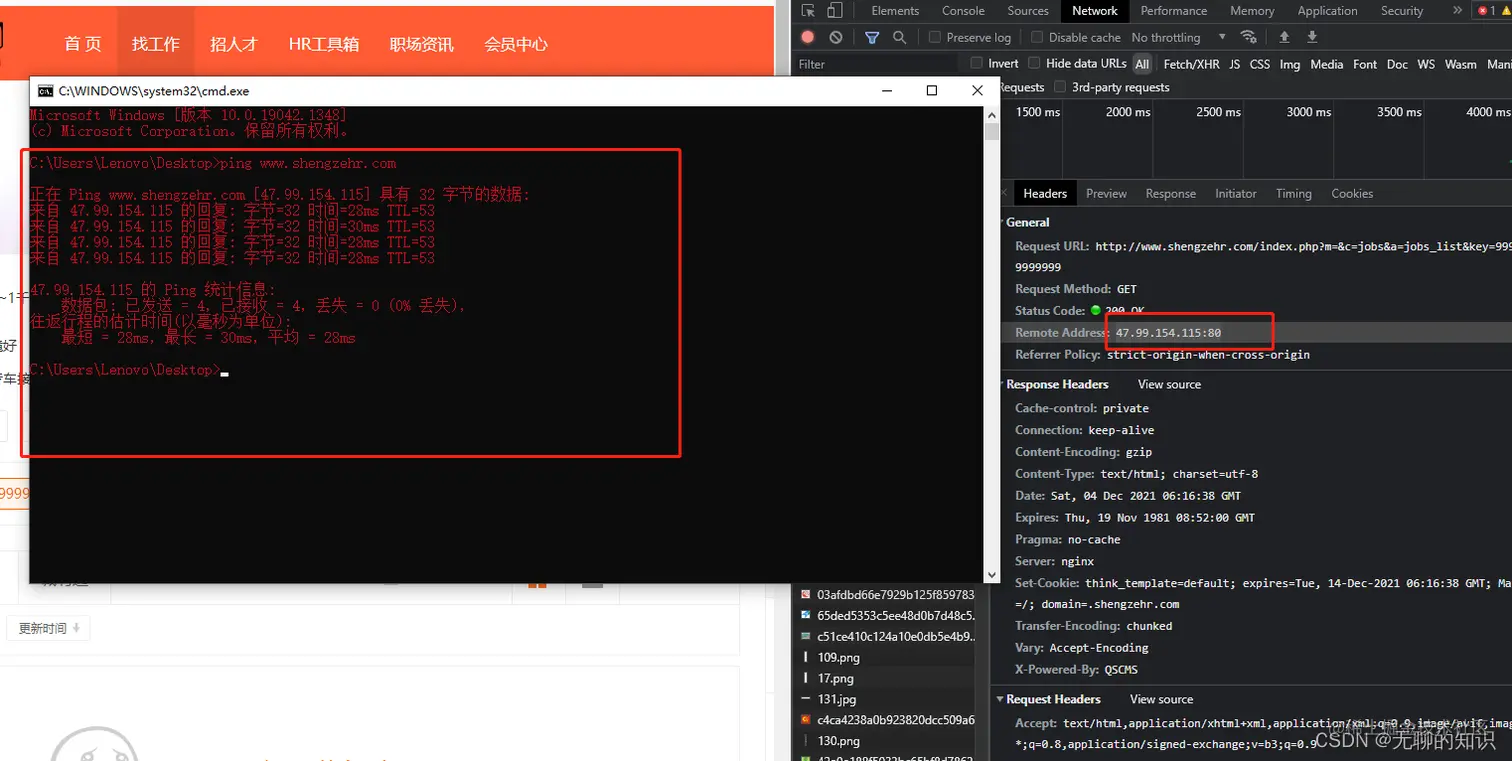Image resolution: width=1512 pixels, height=761 pixels.
Task: Click View source beside Response Headers
Action: click(1169, 384)
